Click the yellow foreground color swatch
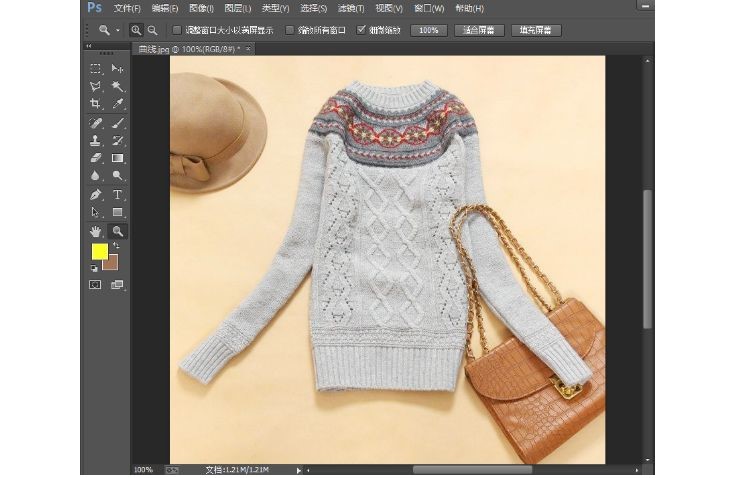This screenshot has width=753, height=478. (x=99, y=251)
